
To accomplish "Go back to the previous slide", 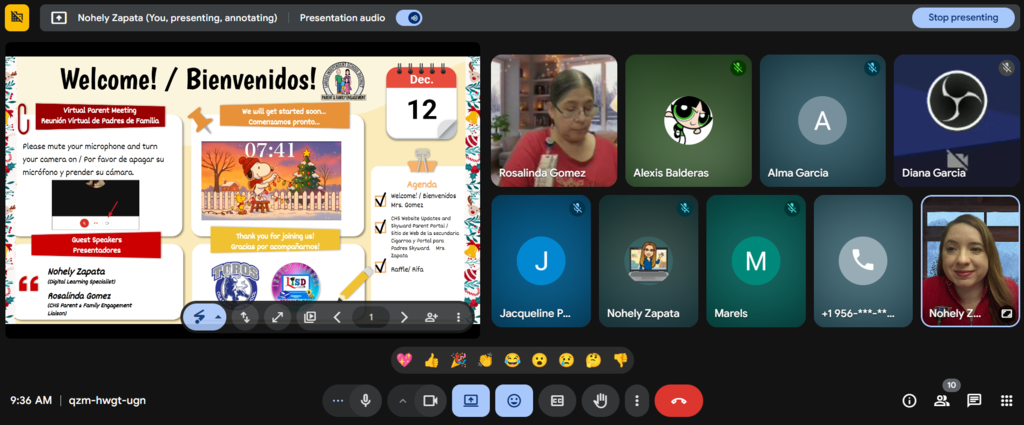I will coord(337,317).
